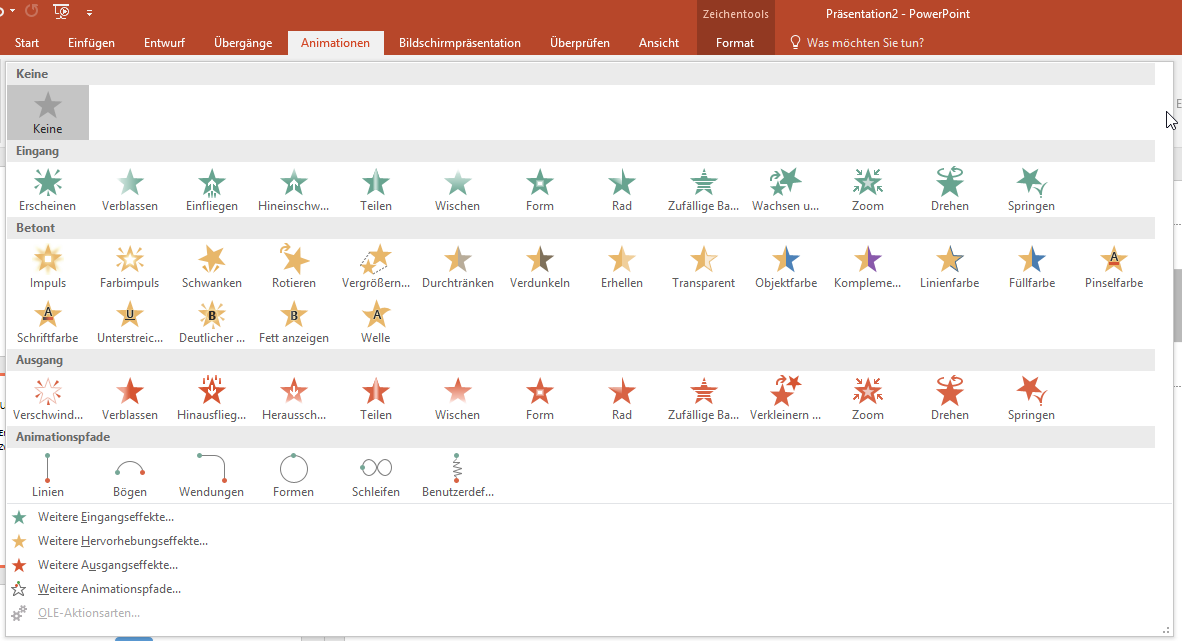Apply the Springen exit animation
Image resolution: width=1182 pixels, height=641 pixels.
pyautogui.click(x=1032, y=397)
